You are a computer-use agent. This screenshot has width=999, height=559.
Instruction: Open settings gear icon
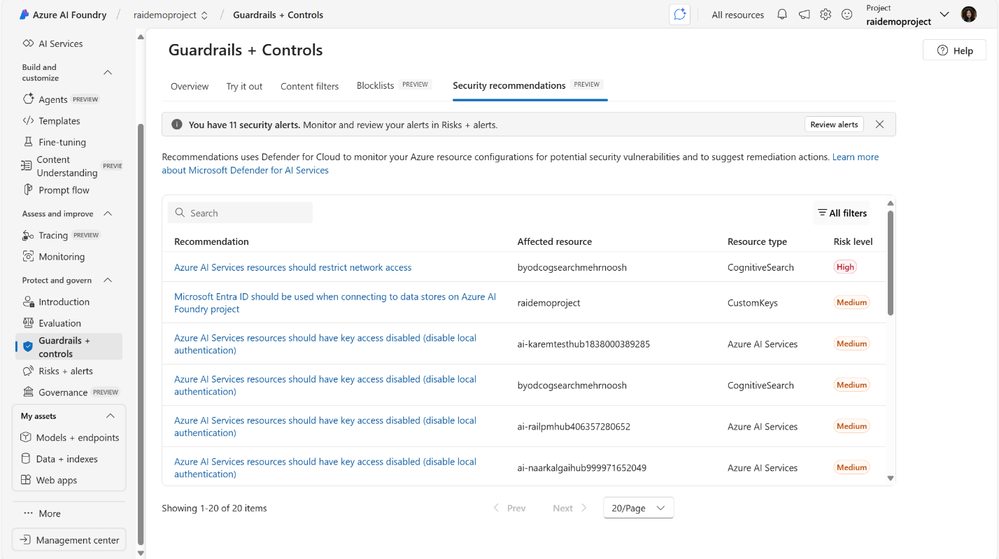pos(825,15)
